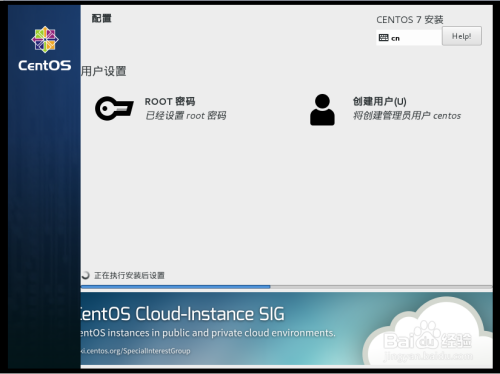Click the keyboard layout icon
Viewport: 500px width, 374px height.
tap(384, 38)
